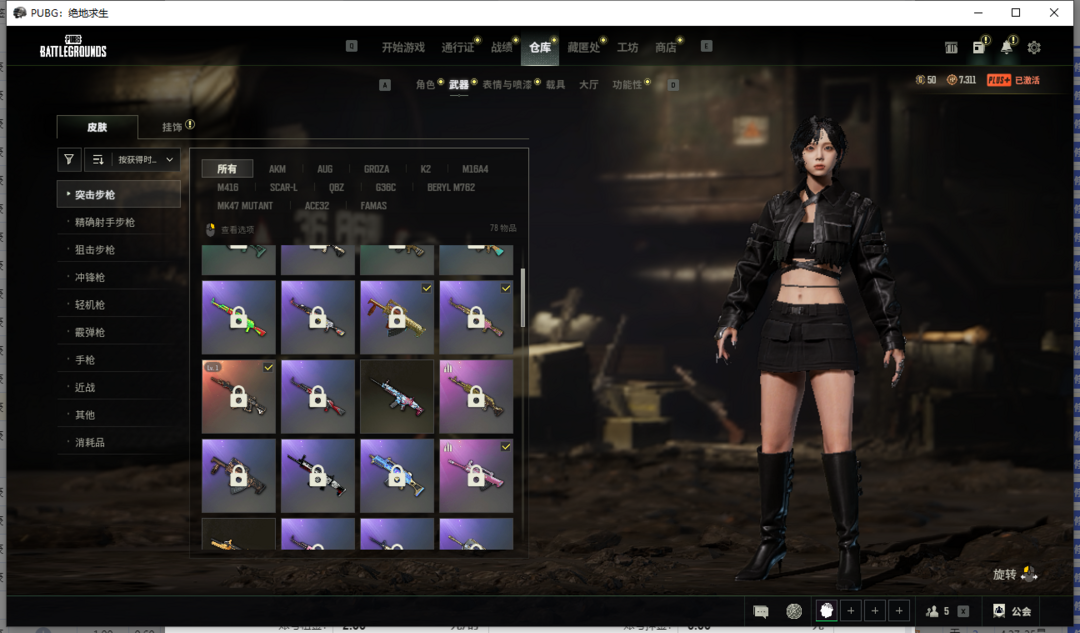Open the 开始游戏 menu
Image resolution: width=1080 pixels, height=633 pixels.
pos(403,47)
